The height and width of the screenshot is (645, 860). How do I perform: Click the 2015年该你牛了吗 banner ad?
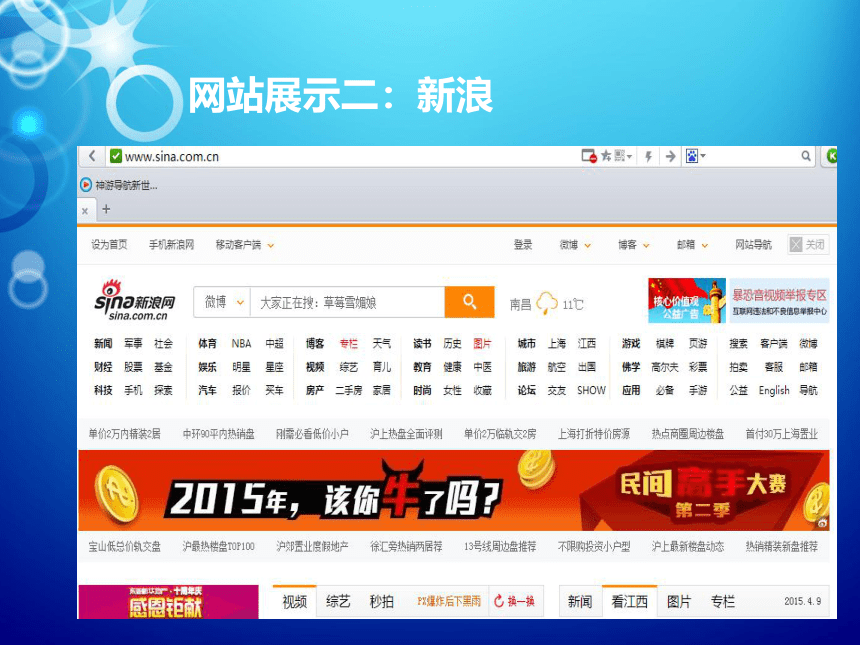point(454,490)
